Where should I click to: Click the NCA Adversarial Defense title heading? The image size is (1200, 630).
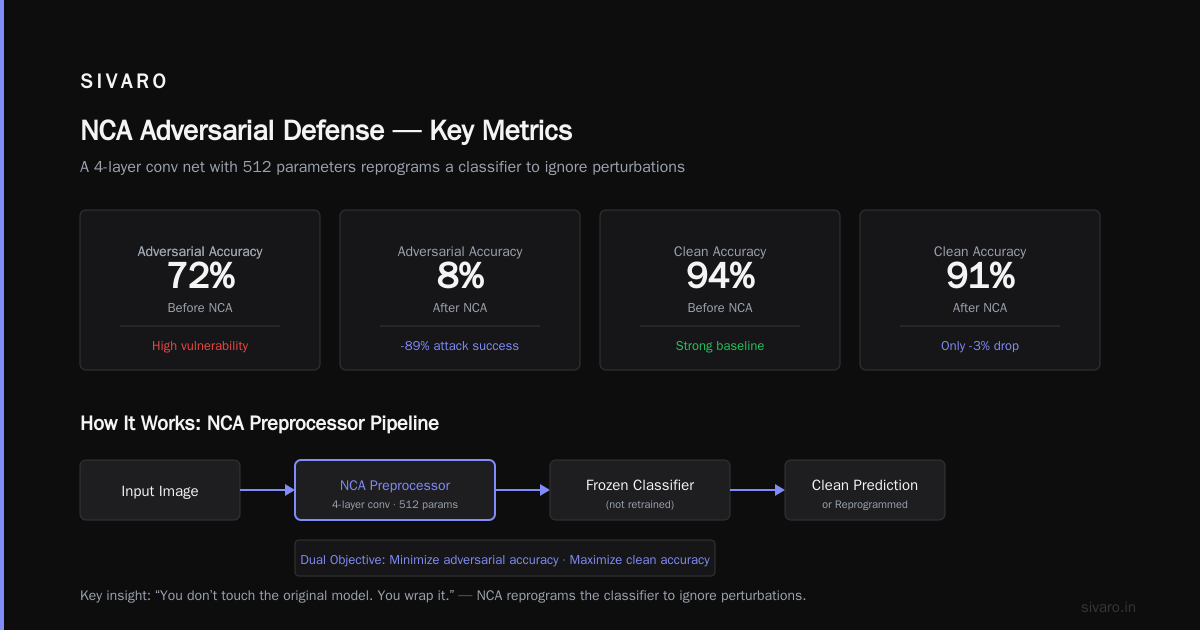click(x=326, y=131)
